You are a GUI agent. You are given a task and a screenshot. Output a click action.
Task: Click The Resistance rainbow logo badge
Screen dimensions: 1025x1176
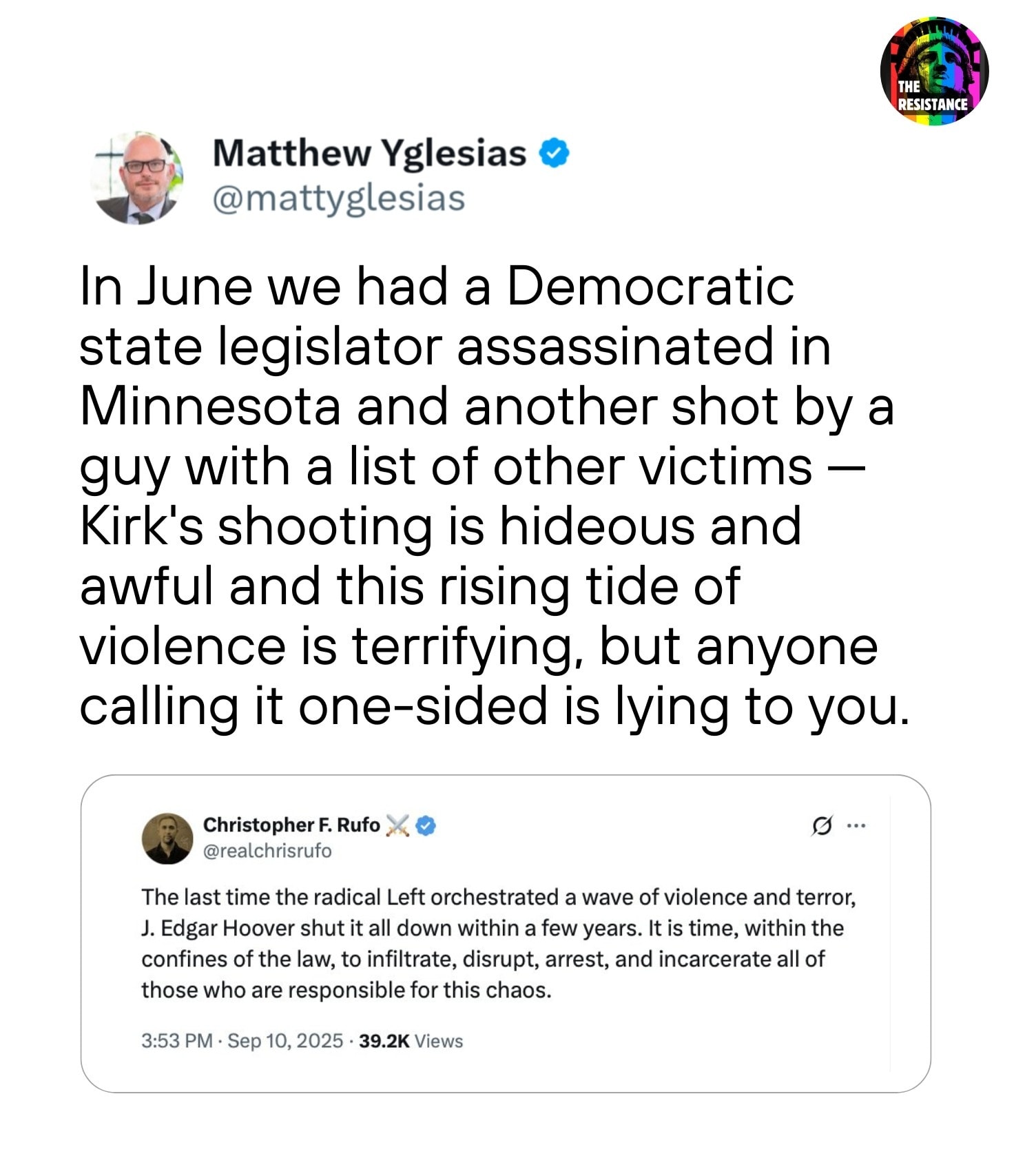click(x=934, y=70)
